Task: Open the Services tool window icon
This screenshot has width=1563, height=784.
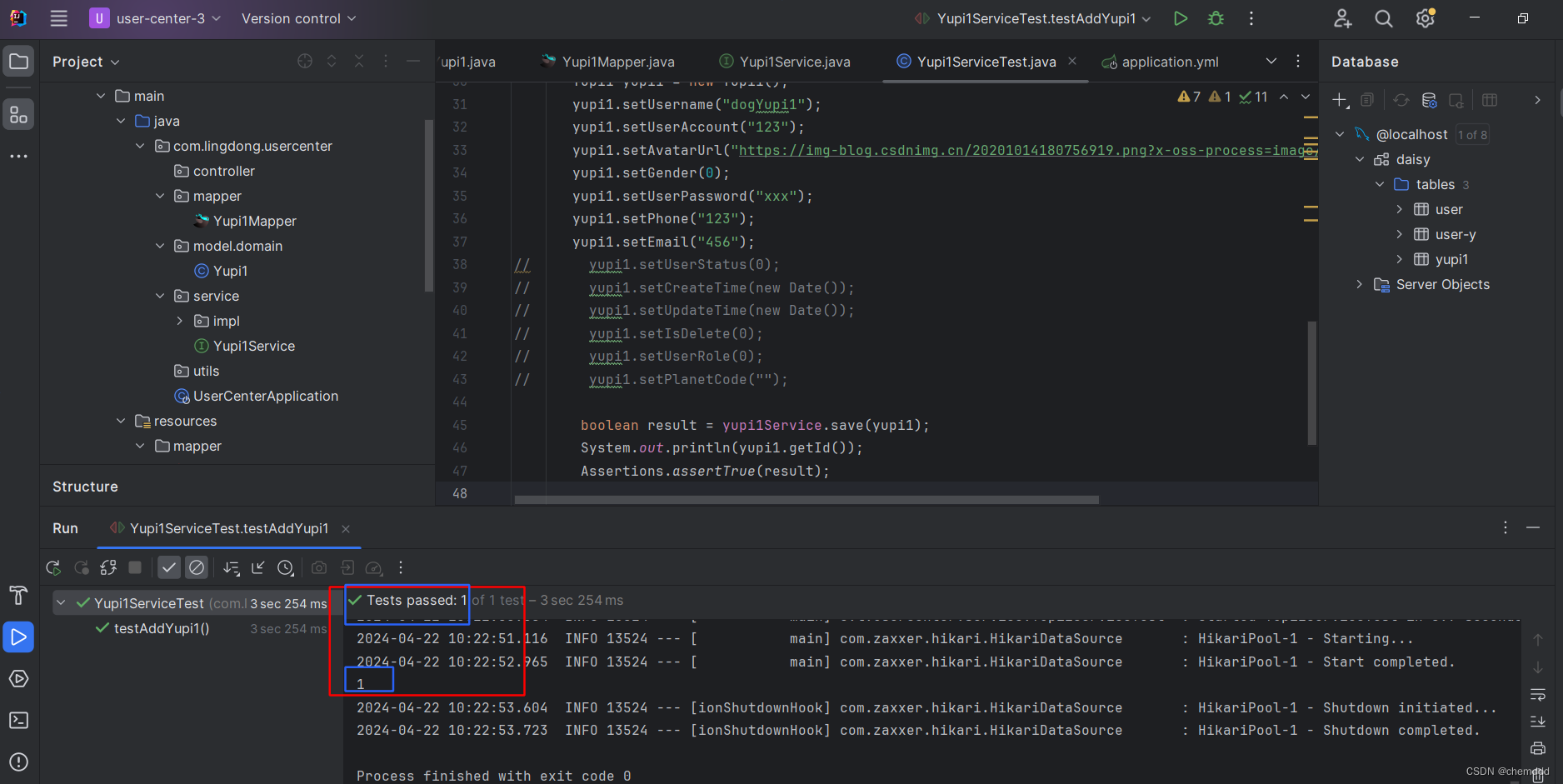Action: point(18,679)
